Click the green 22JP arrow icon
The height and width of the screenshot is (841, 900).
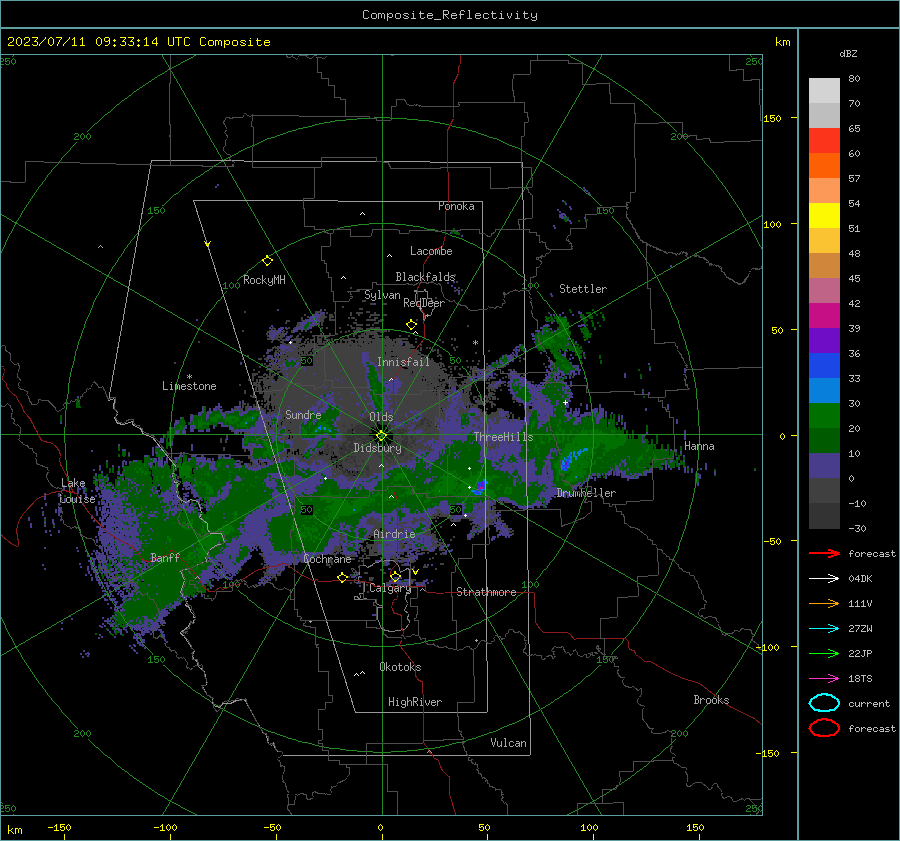point(824,653)
